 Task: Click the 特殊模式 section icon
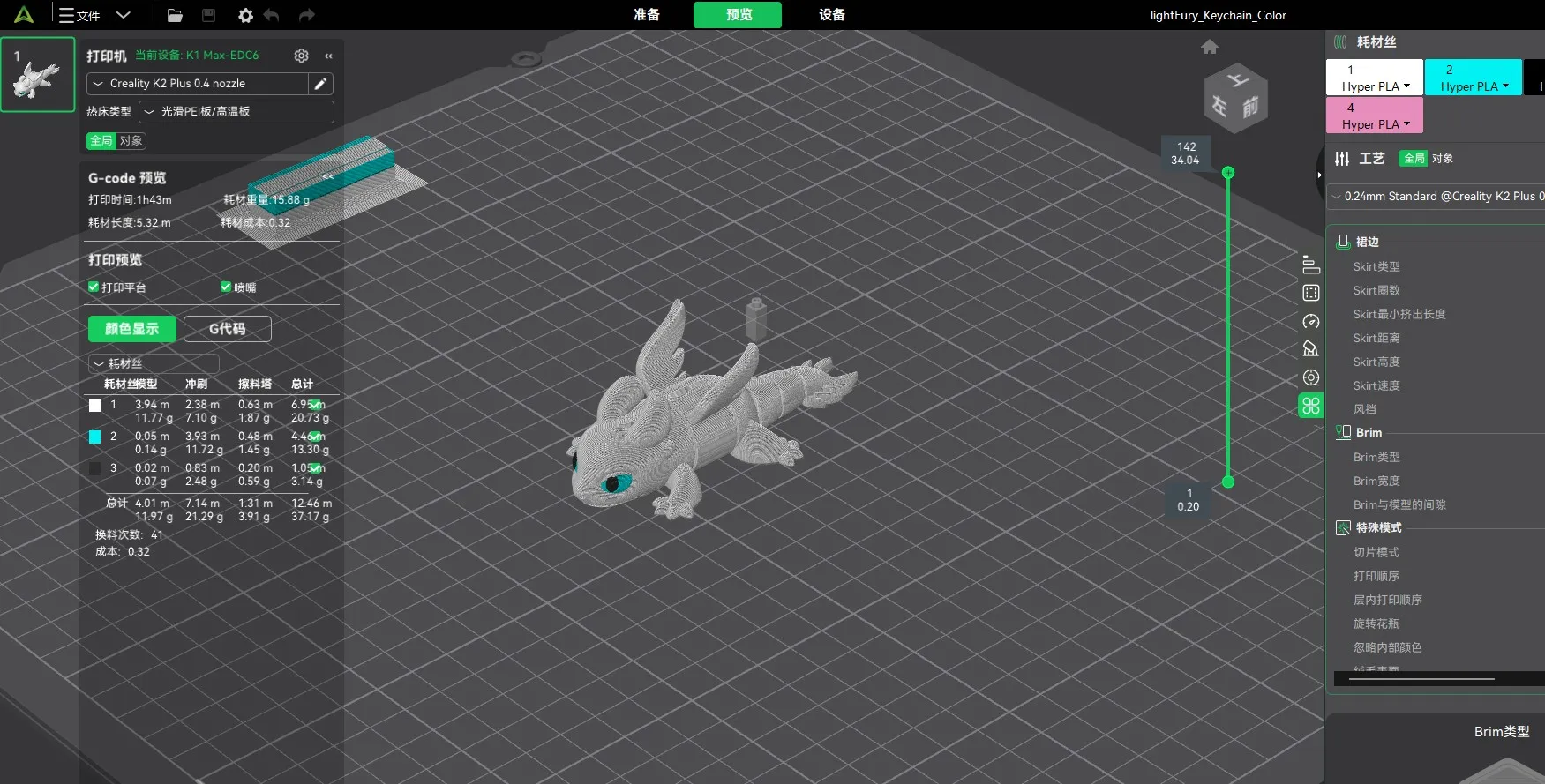pyautogui.click(x=1343, y=527)
